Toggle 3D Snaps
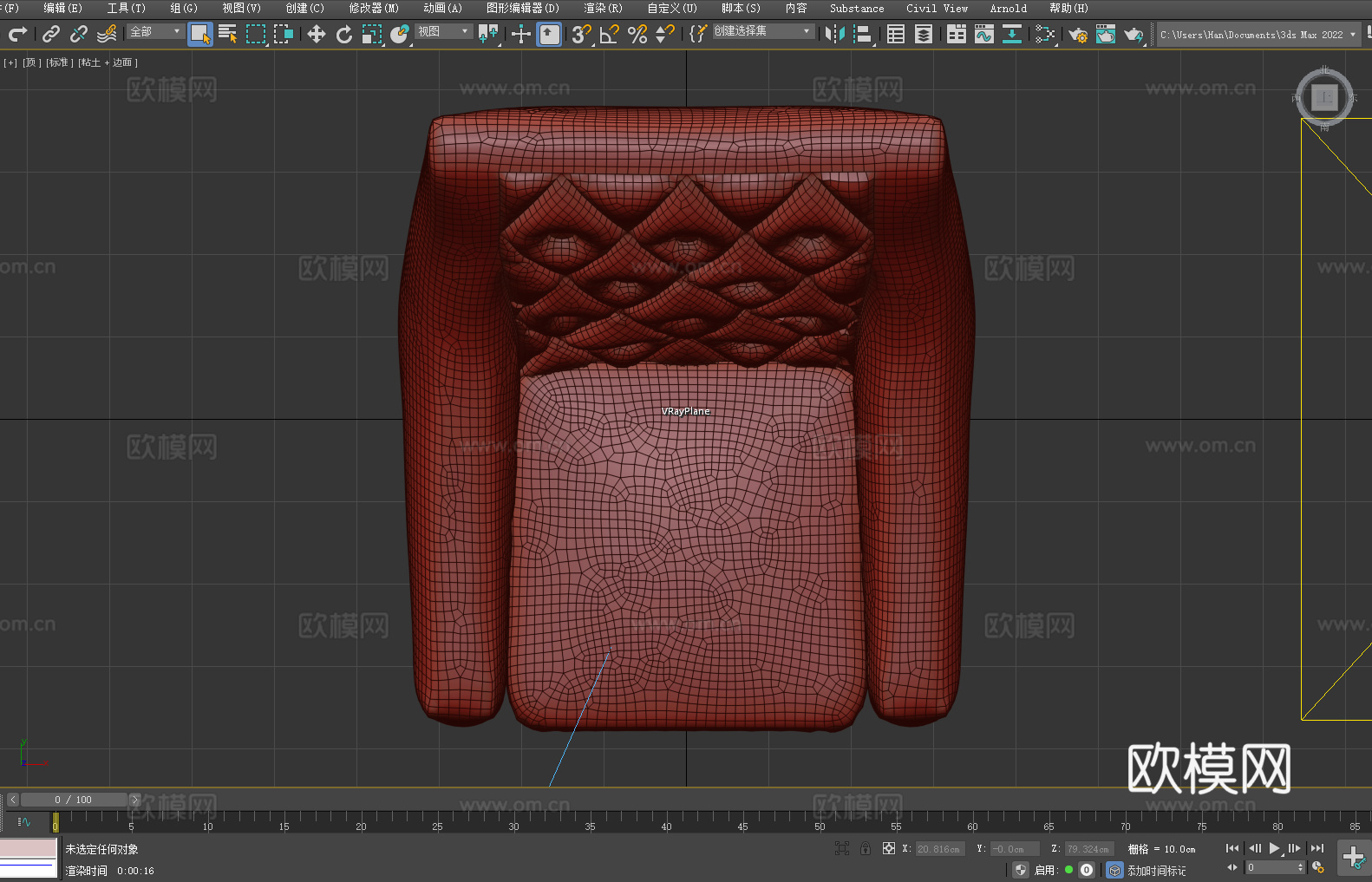Viewport: 1372px width, 882px height. tap(582, 34)
